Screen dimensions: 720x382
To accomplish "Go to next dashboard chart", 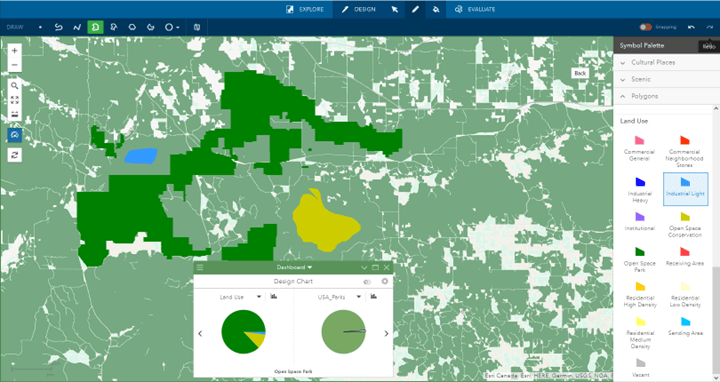I will coord(386,334).
